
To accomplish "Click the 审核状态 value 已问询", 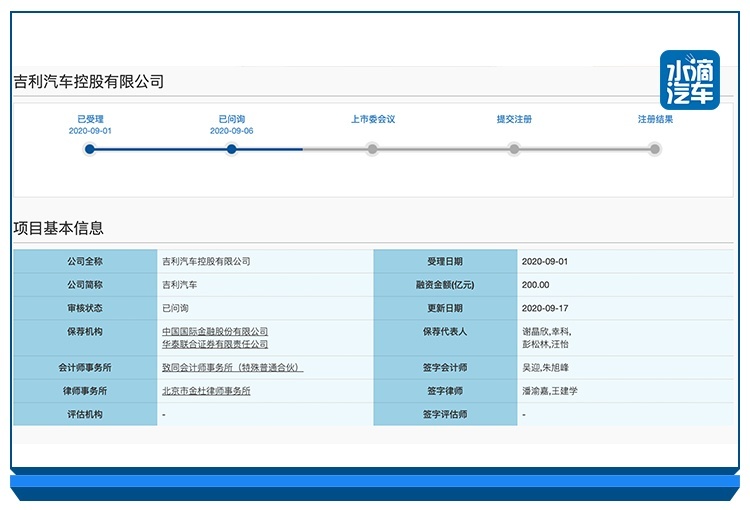I will 175,308.
